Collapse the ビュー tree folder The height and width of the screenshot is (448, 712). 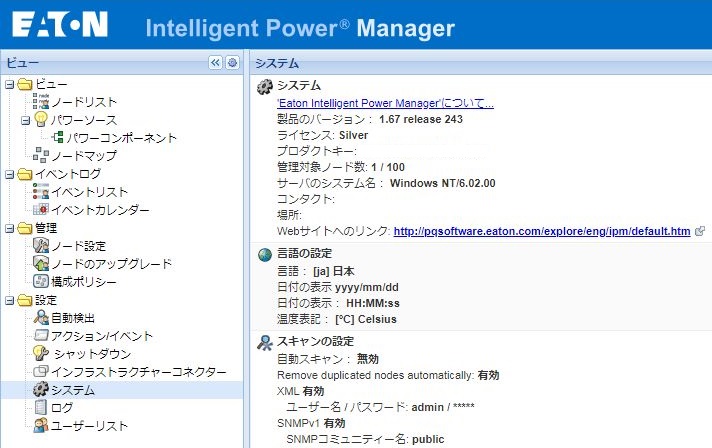(9, 84)
